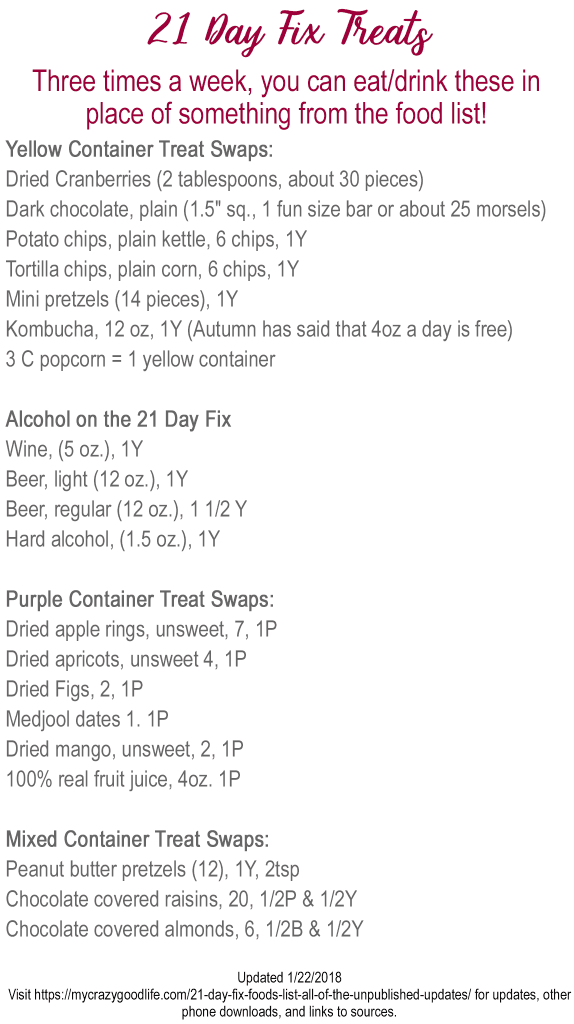Click the Dark chocolate, plain entry
This screenshot has width=574, height=1024.
[276, 210]
